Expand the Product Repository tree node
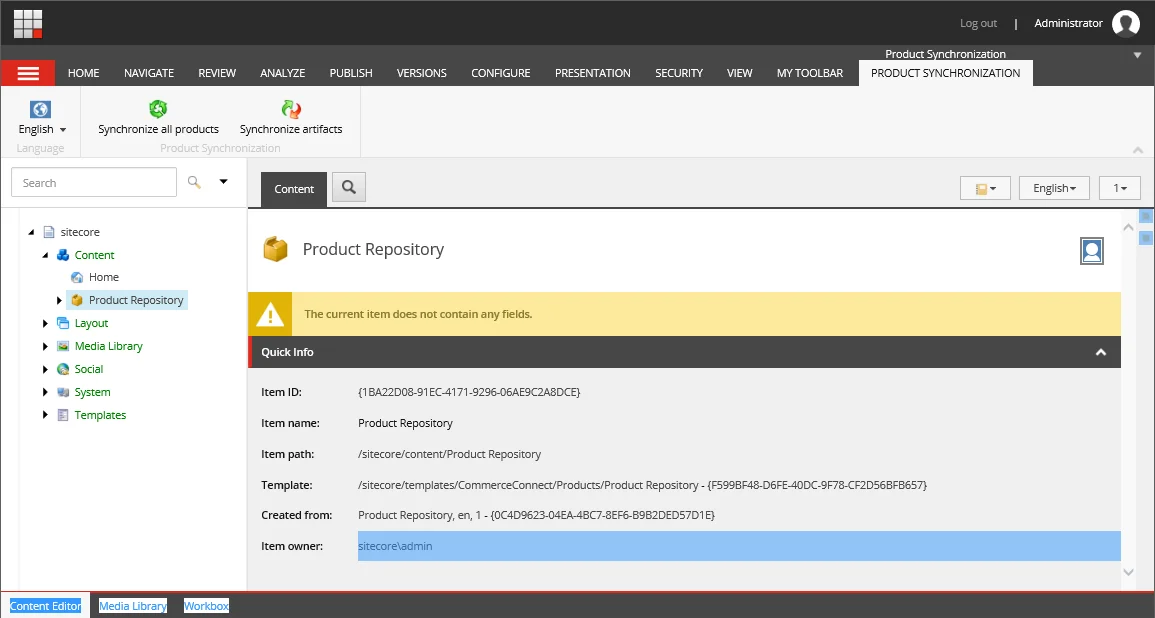The image size is (1155, 618). pos(60,301)
